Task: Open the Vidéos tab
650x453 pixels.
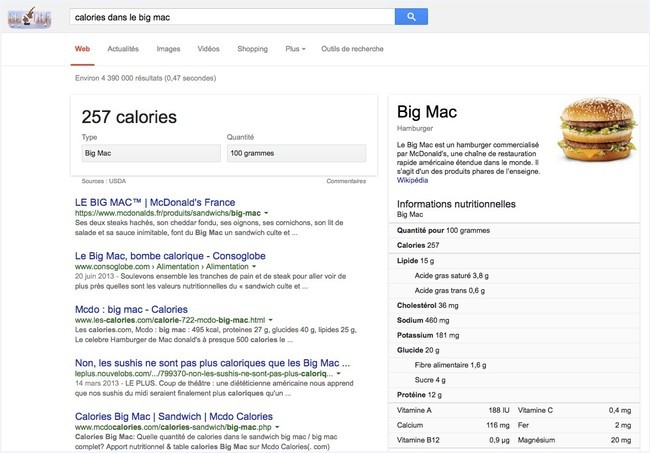Action: [209, 49]
